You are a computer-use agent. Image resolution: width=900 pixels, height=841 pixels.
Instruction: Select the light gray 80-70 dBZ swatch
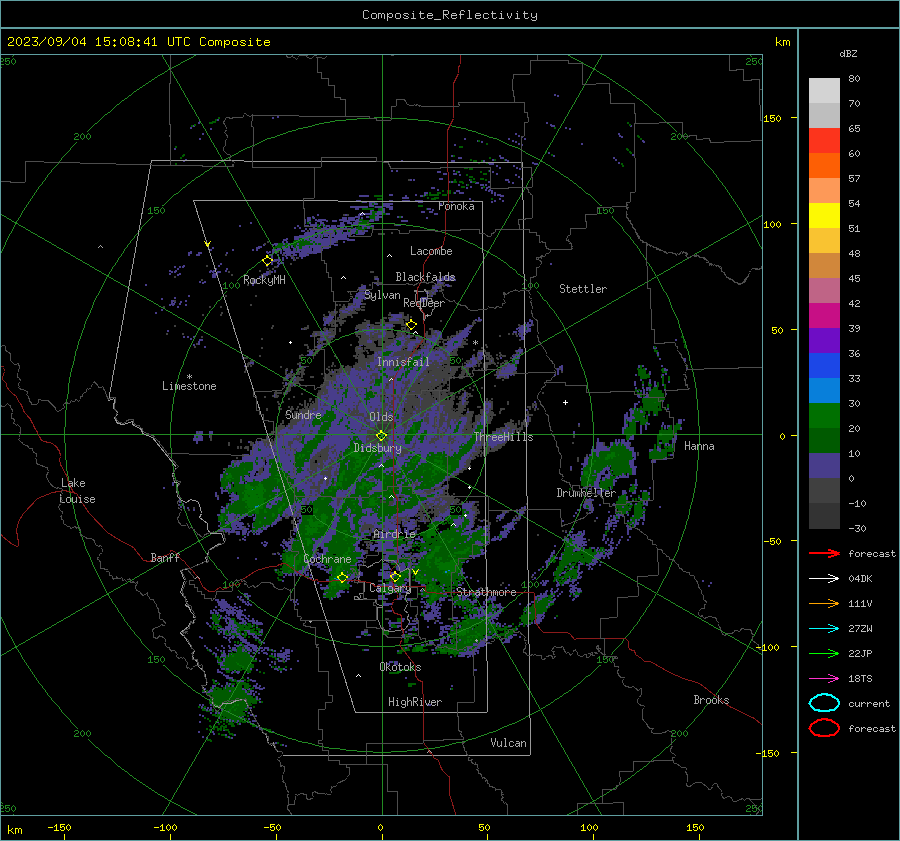click(824, 90)
